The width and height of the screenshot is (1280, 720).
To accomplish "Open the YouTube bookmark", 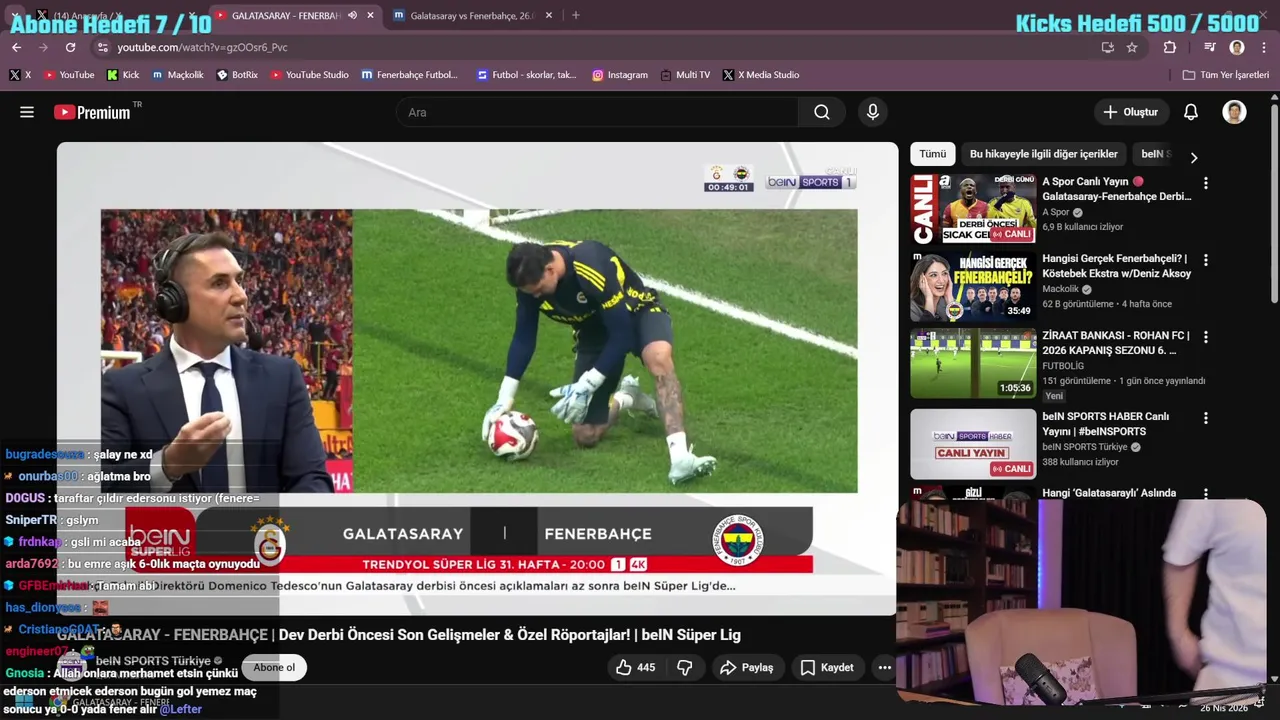I will pos(69,75).
